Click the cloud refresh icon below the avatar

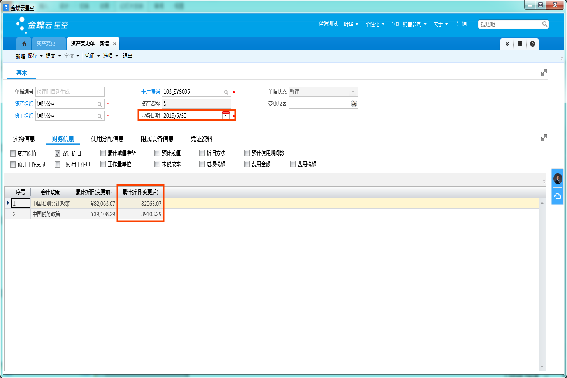[x=557, y=196]
